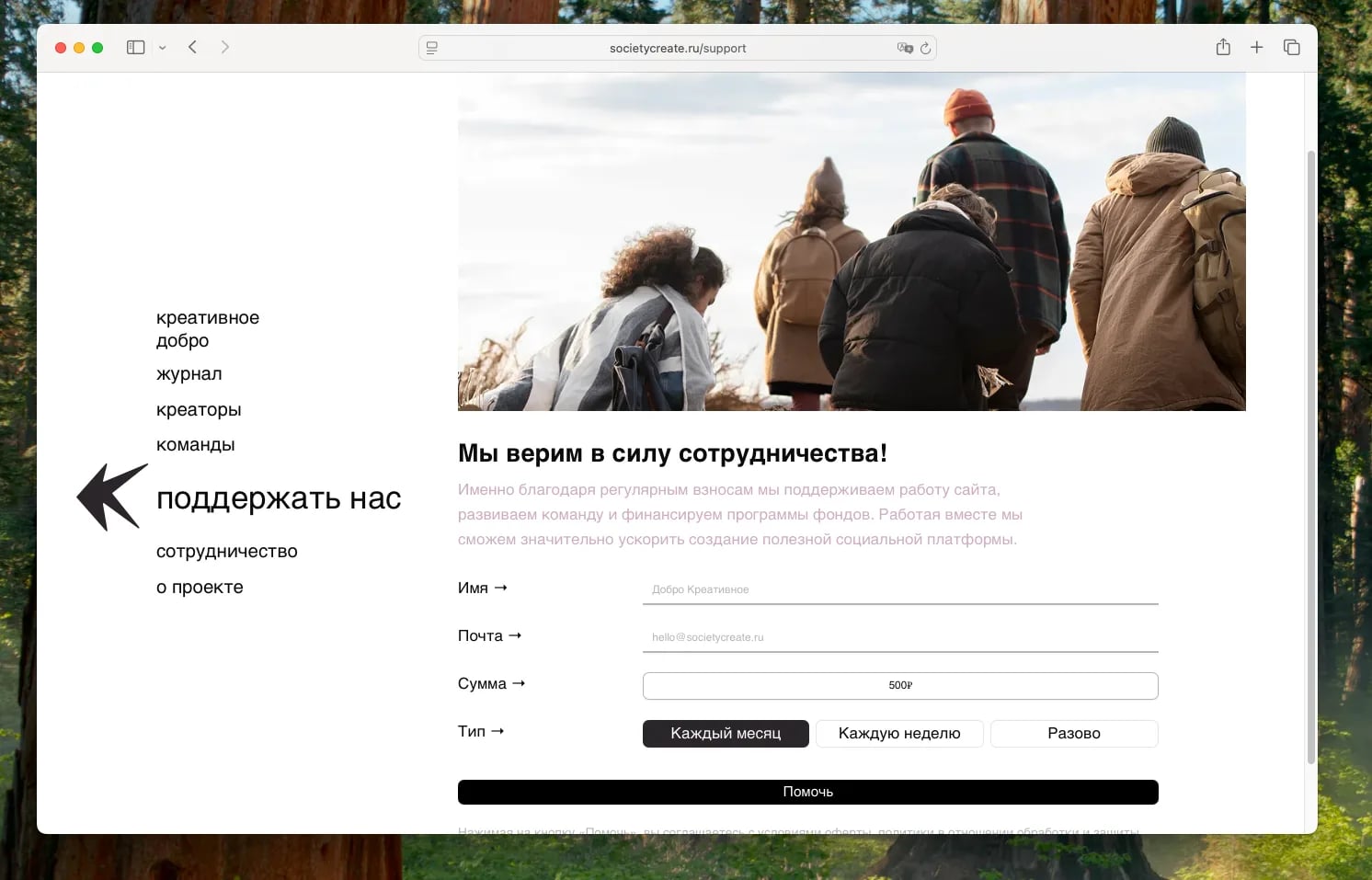This screenshot has height=880, width=1372.
Task: Click the page settings icon in address bar
Action: [432, 48]
